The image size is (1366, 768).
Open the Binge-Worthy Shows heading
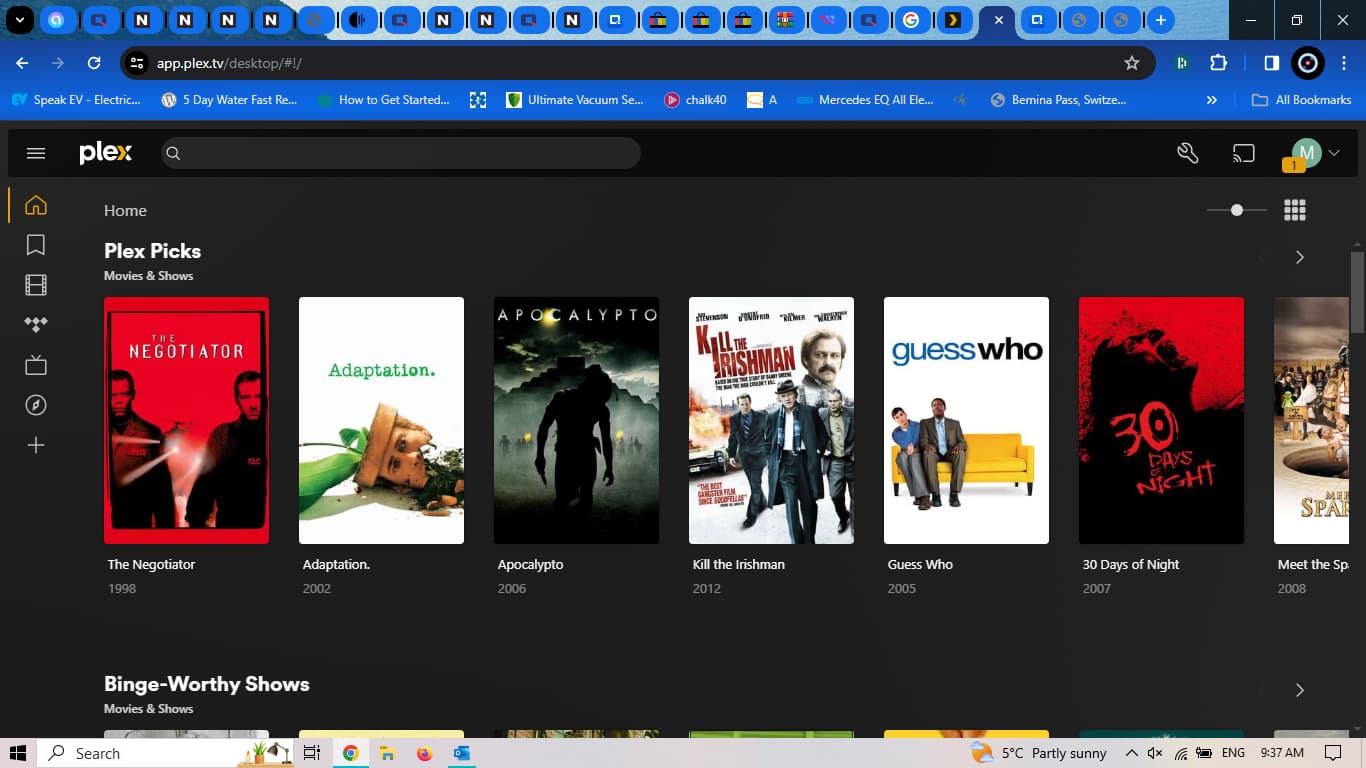pos(207,684)
